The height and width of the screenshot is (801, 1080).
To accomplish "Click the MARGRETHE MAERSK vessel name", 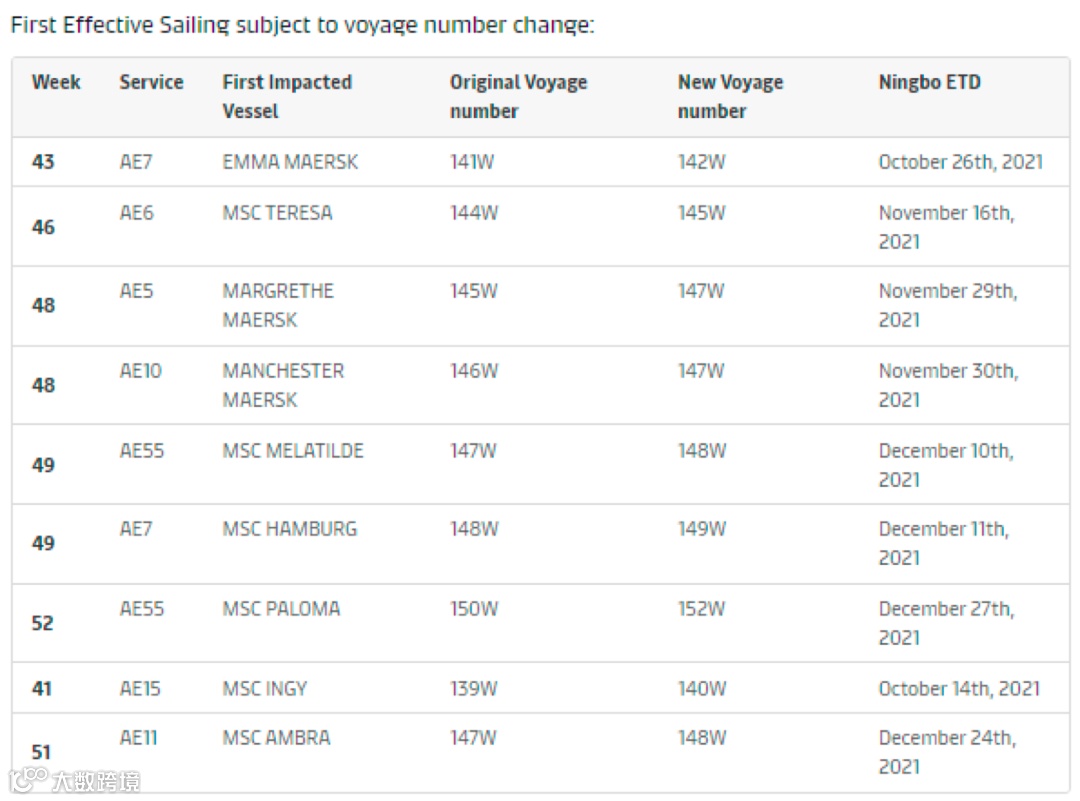I will pos(278,305).
